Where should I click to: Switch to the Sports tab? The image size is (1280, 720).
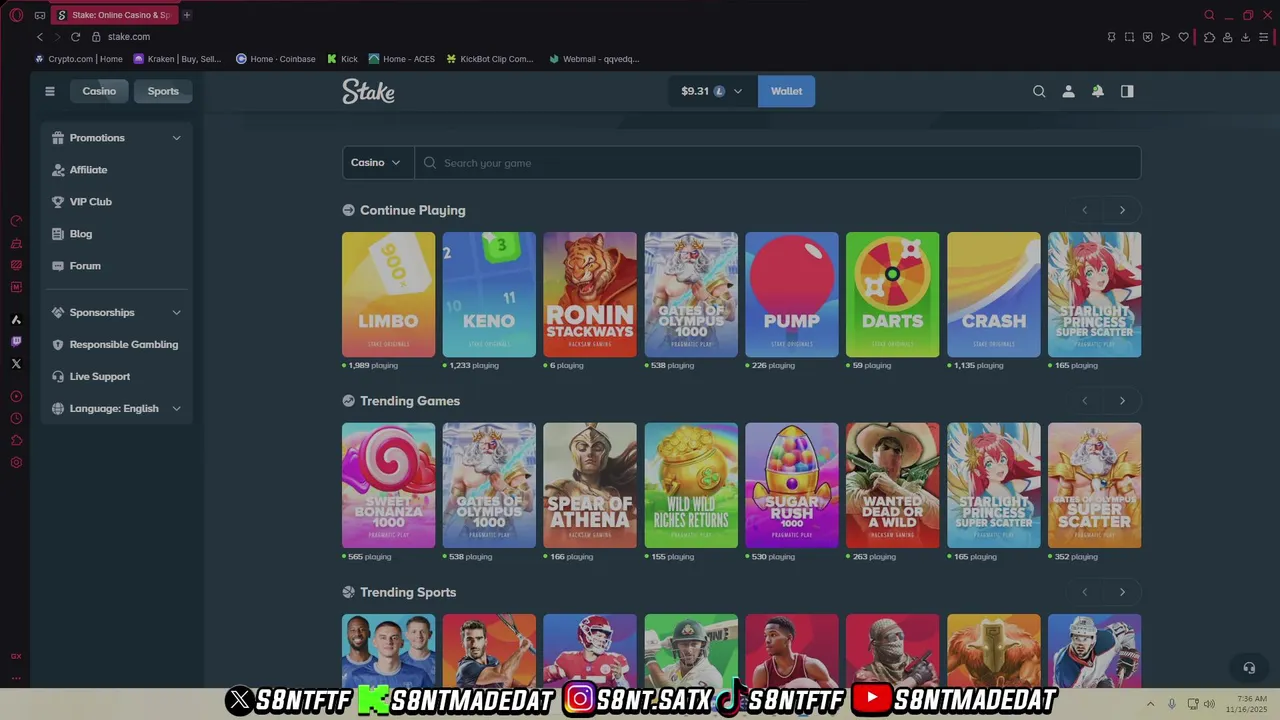163,91
